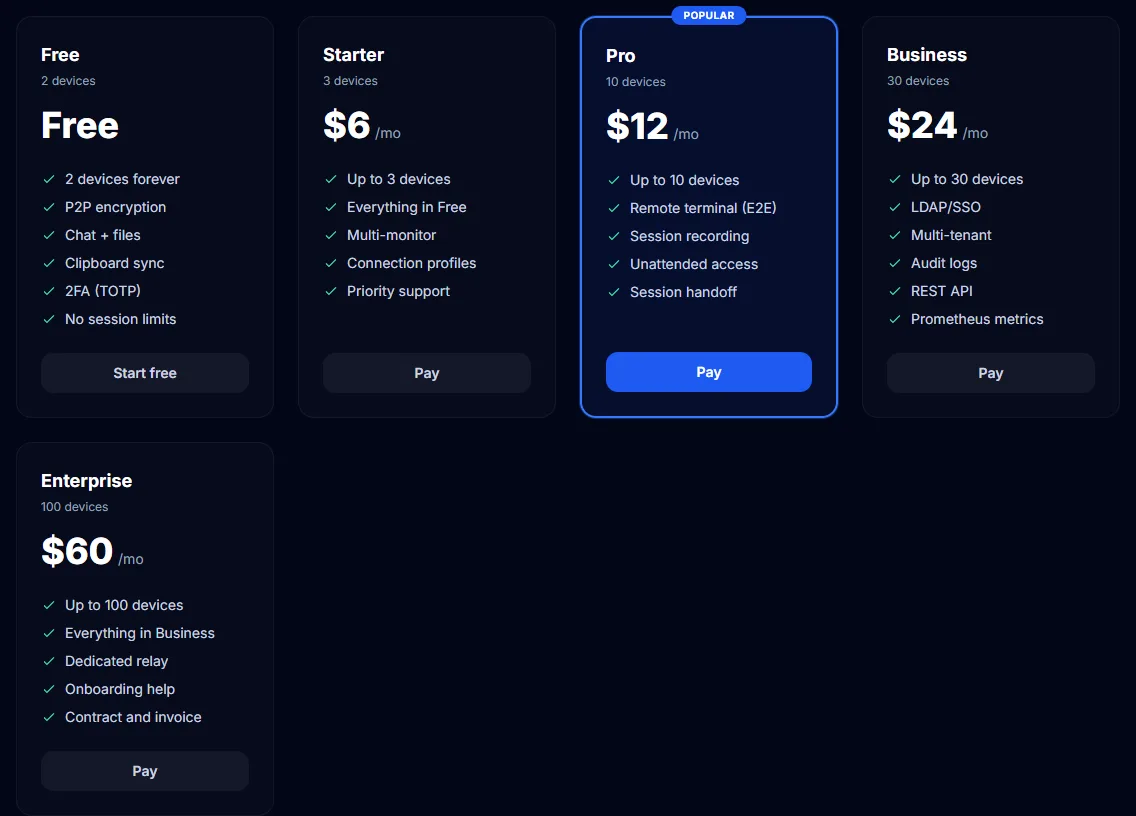Click 'Dedicated relay' feature text

coord(117,661)
